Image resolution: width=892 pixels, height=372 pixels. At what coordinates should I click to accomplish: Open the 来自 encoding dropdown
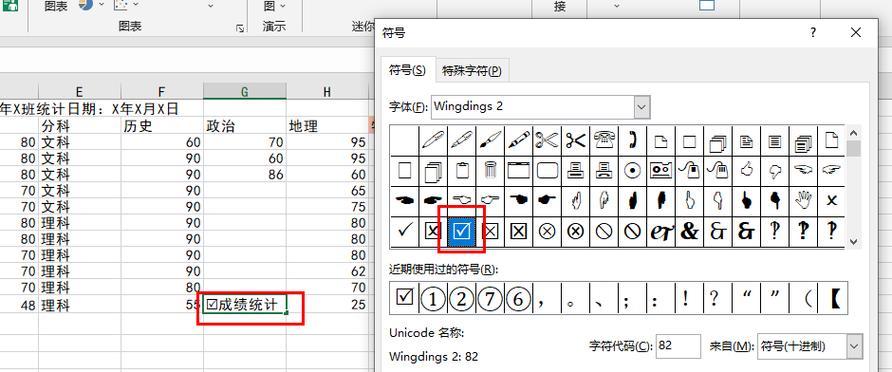coord(854,346)
